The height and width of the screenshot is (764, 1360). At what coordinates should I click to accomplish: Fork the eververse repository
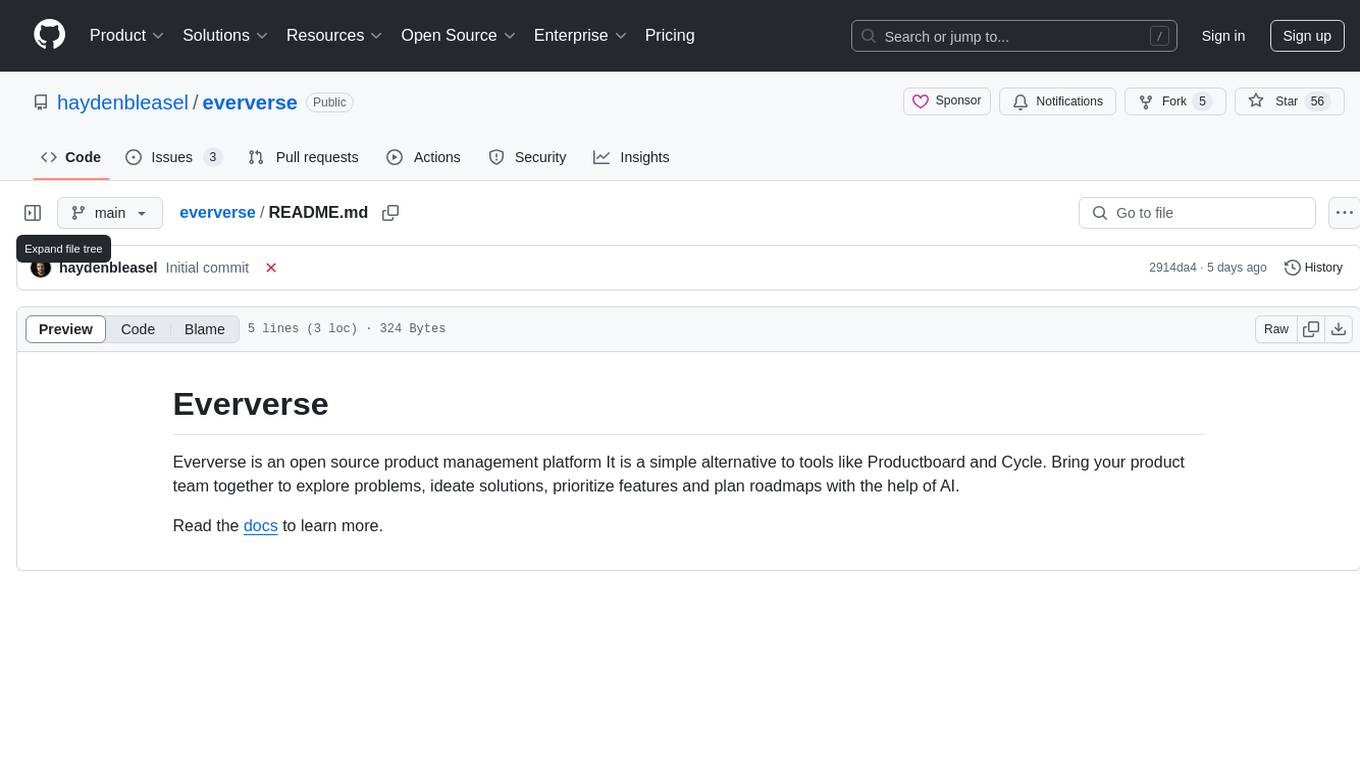[x=1175, y=101]
